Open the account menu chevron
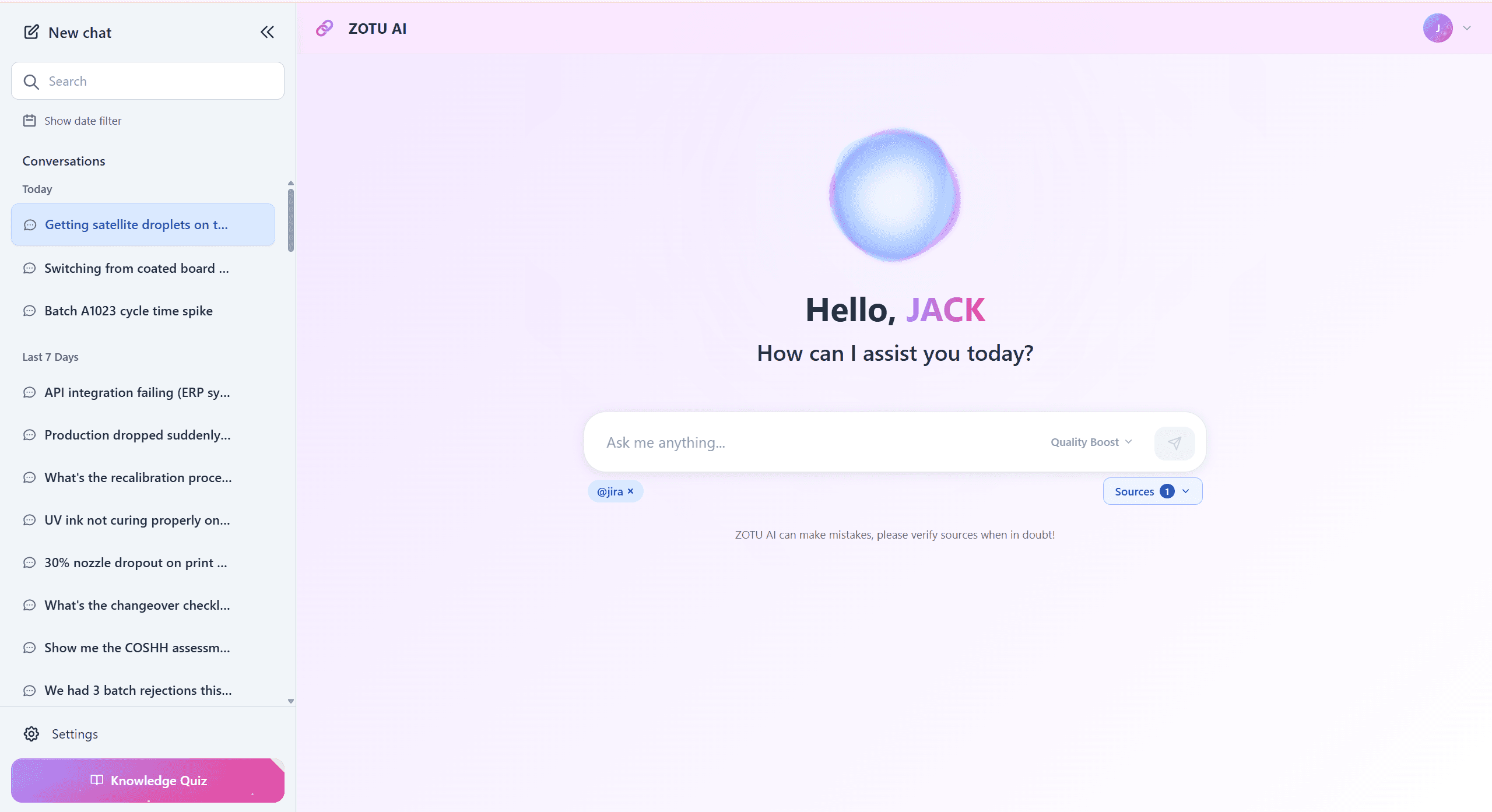The width and height of the screenshot is (1492, 812). click(1467, 28)
